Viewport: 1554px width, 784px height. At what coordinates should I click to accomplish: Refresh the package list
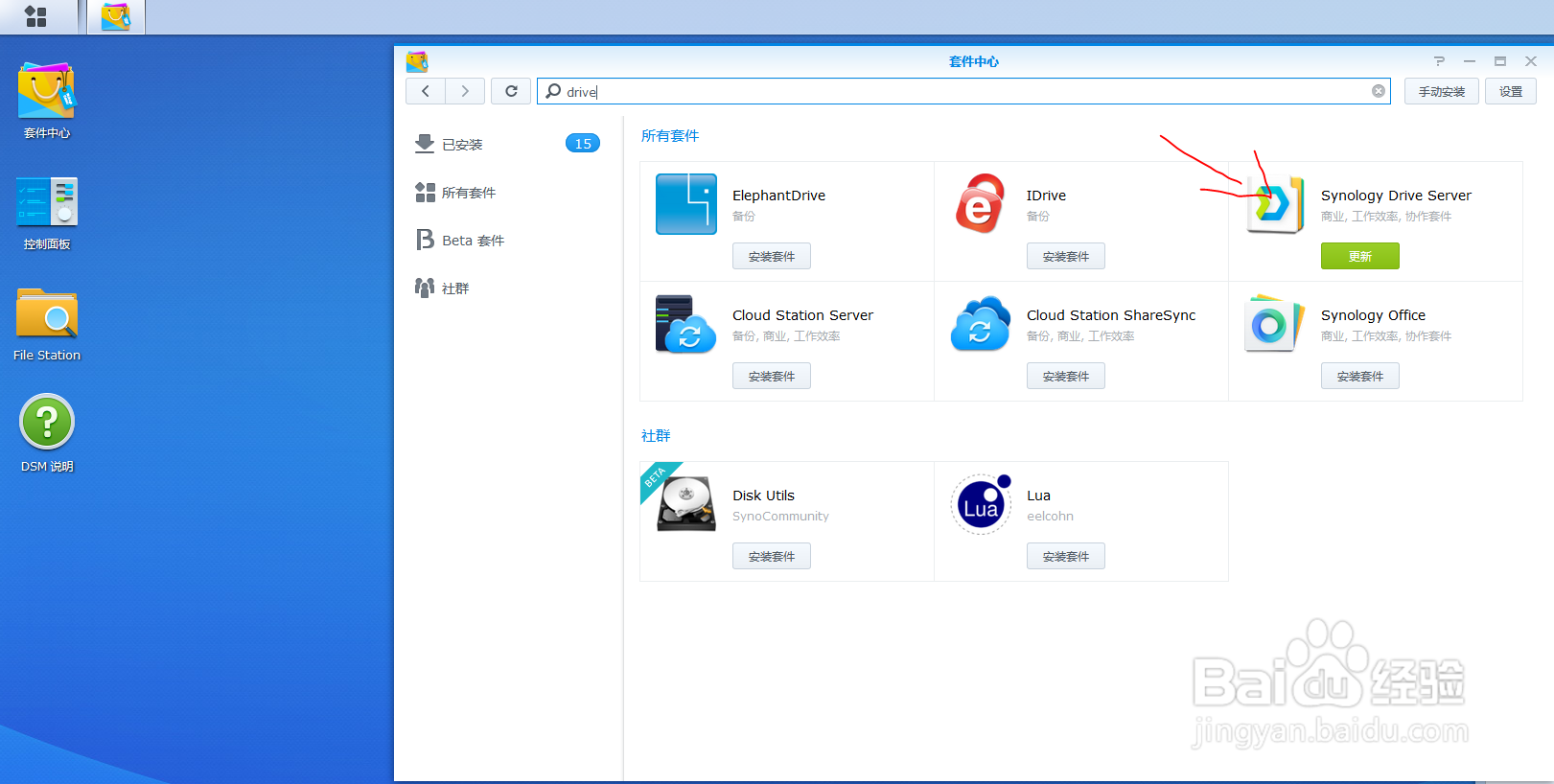pyautogui.click(x=511, y=91)
